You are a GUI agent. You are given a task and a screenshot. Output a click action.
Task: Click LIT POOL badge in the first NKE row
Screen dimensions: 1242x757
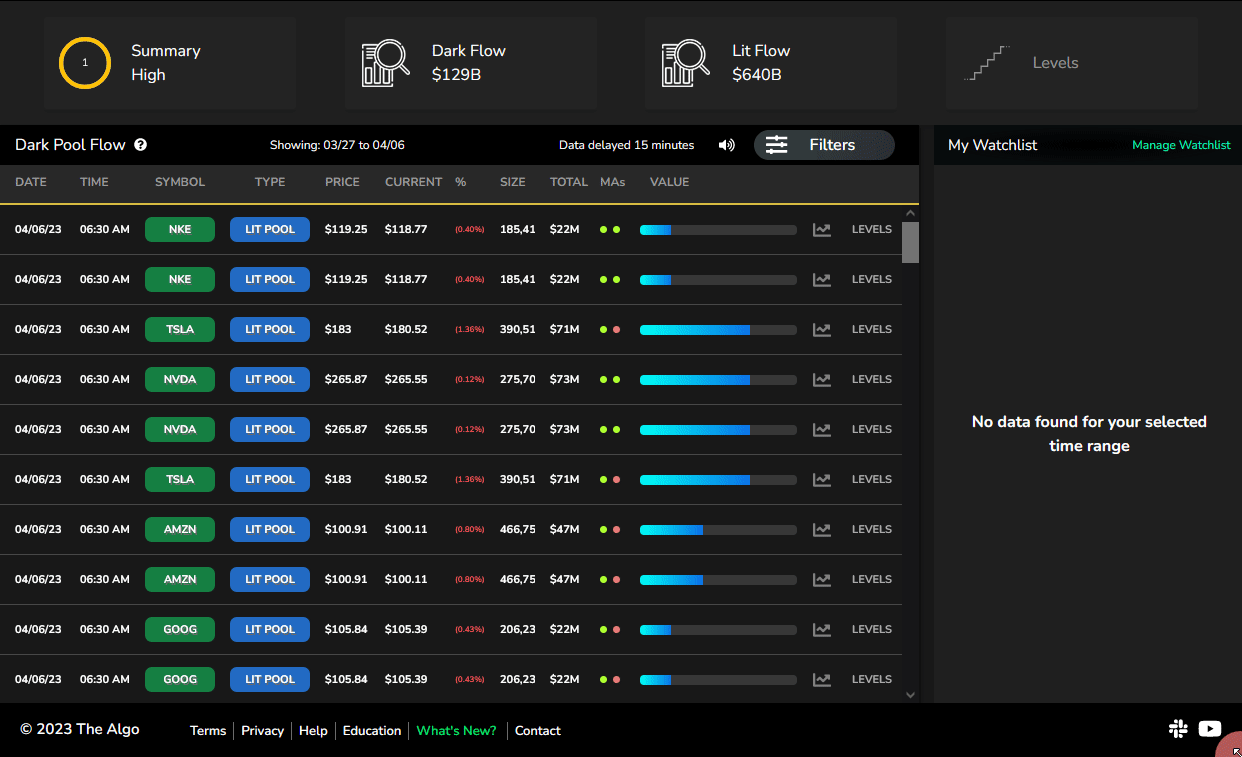270,229
